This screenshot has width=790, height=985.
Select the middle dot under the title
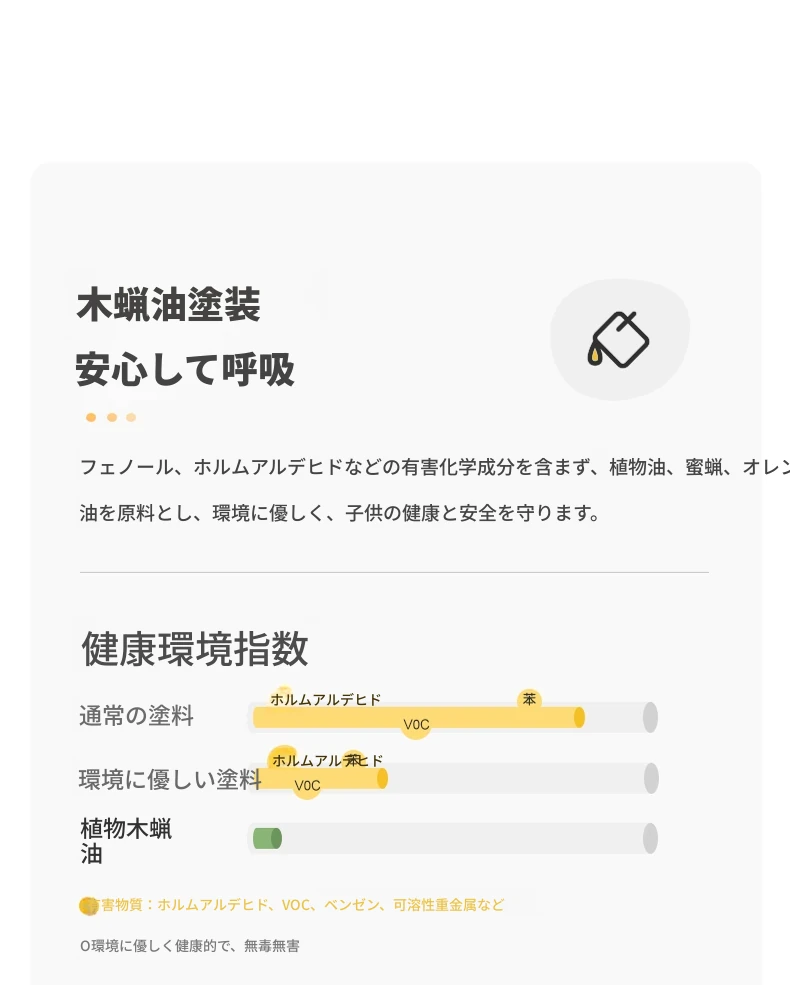tap(112, 417)
